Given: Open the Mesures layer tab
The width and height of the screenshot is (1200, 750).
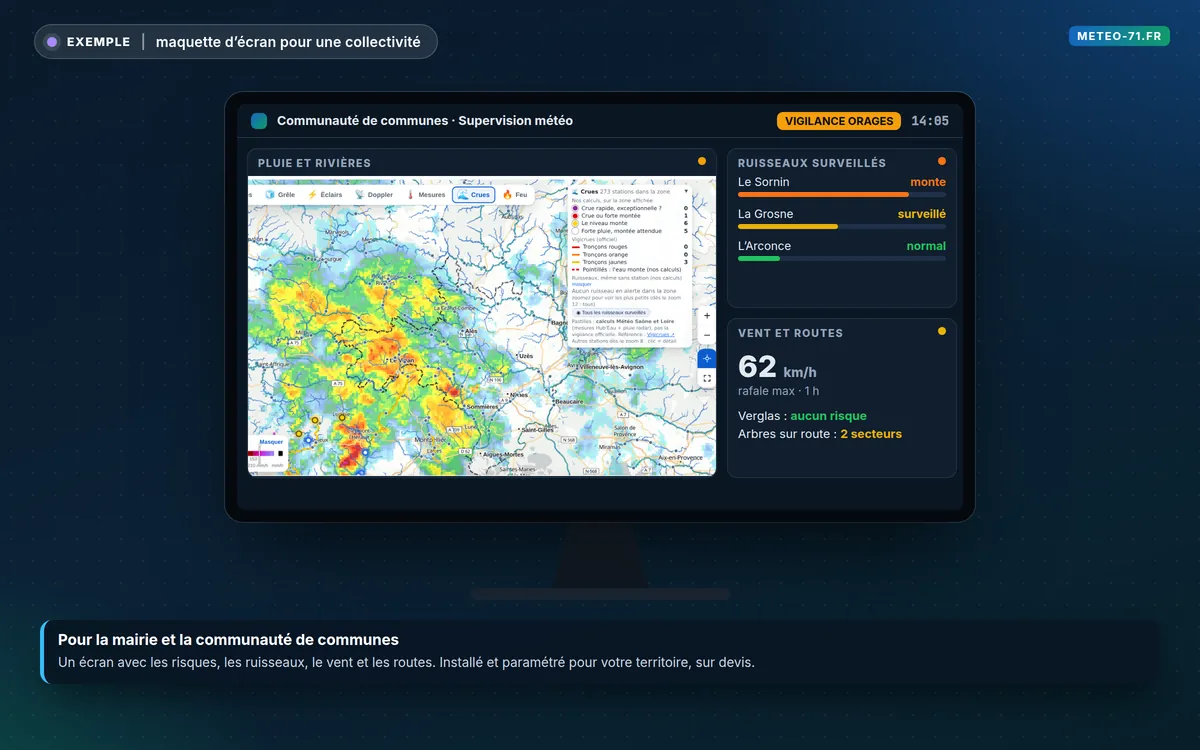Looking at the screenshot, I should pos(426,195).
